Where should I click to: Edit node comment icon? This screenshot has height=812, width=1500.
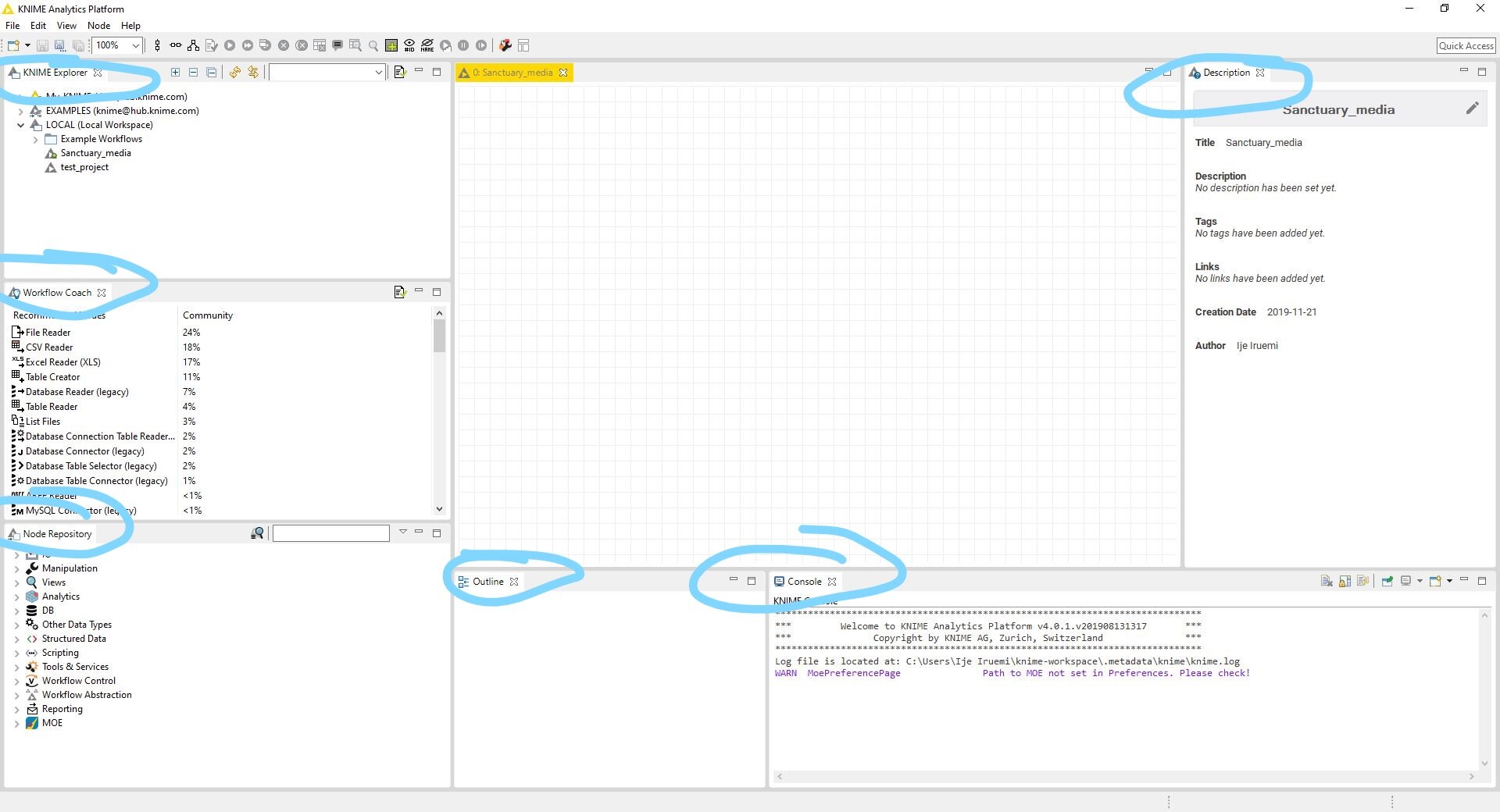click(x=337, y=45)
